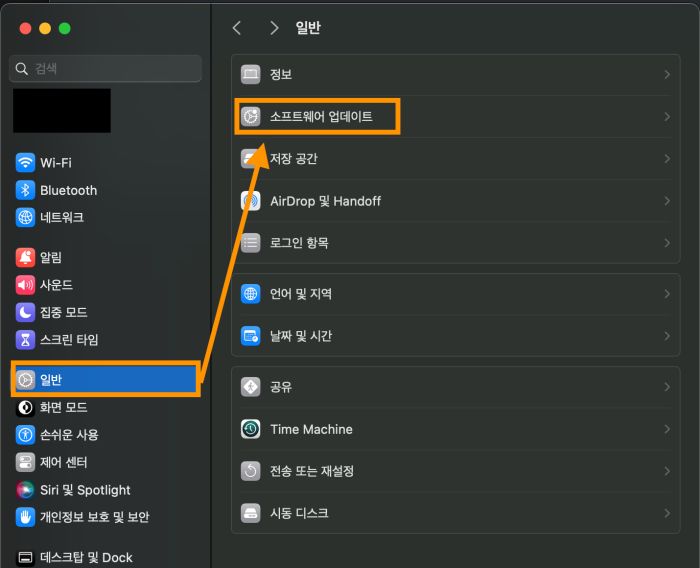
Task: Click the yellow minimize window button
Action: click(x=45, y=29)
